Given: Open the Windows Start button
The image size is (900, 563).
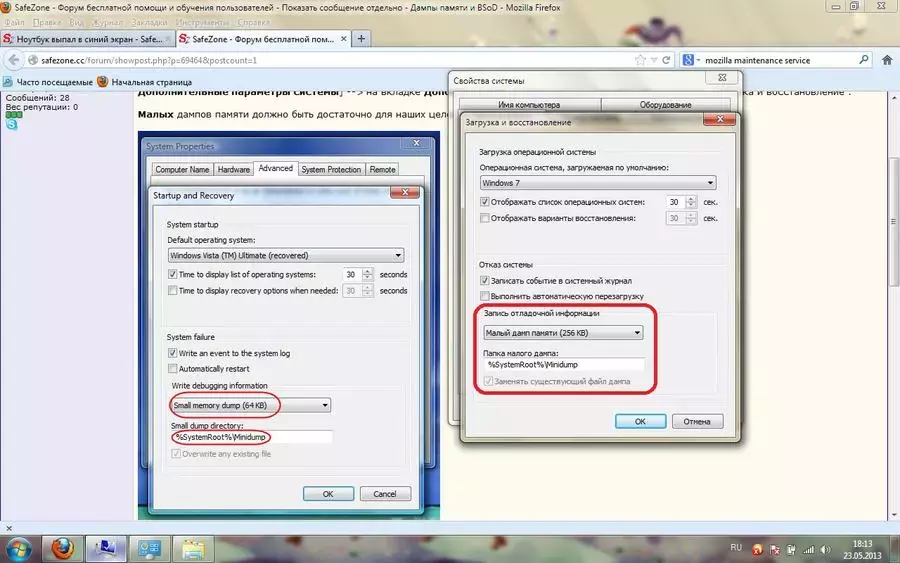Looking at the screenshot, I should tap(18, 549).
